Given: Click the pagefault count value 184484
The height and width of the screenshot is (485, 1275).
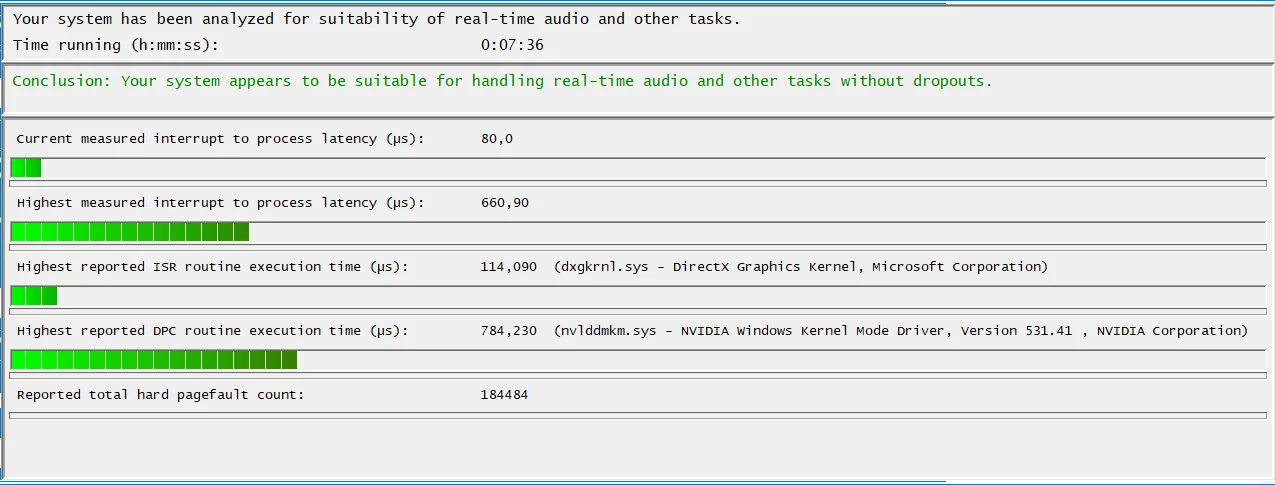Looking at the screenshot, I should pyautogui.click(x=504, y=395).
